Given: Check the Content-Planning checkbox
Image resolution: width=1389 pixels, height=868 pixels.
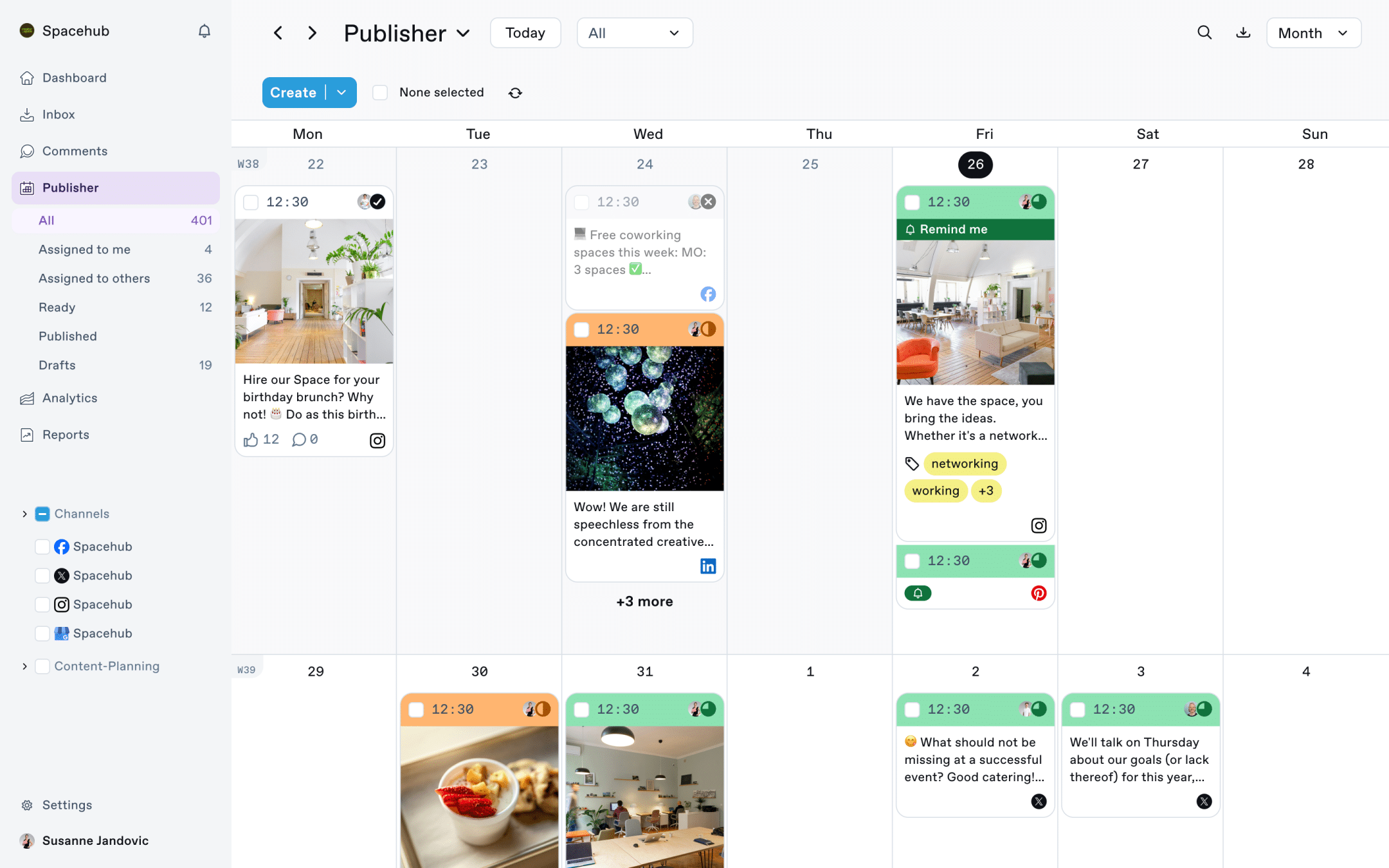Looking at the screenshot, I should click(x=42, y=666).
